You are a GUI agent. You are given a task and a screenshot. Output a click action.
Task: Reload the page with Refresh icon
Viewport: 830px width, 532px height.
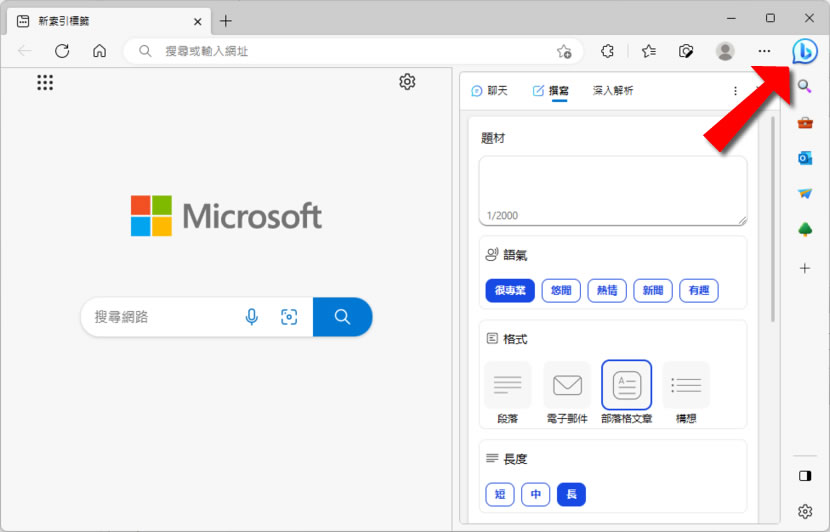[62, 51]
